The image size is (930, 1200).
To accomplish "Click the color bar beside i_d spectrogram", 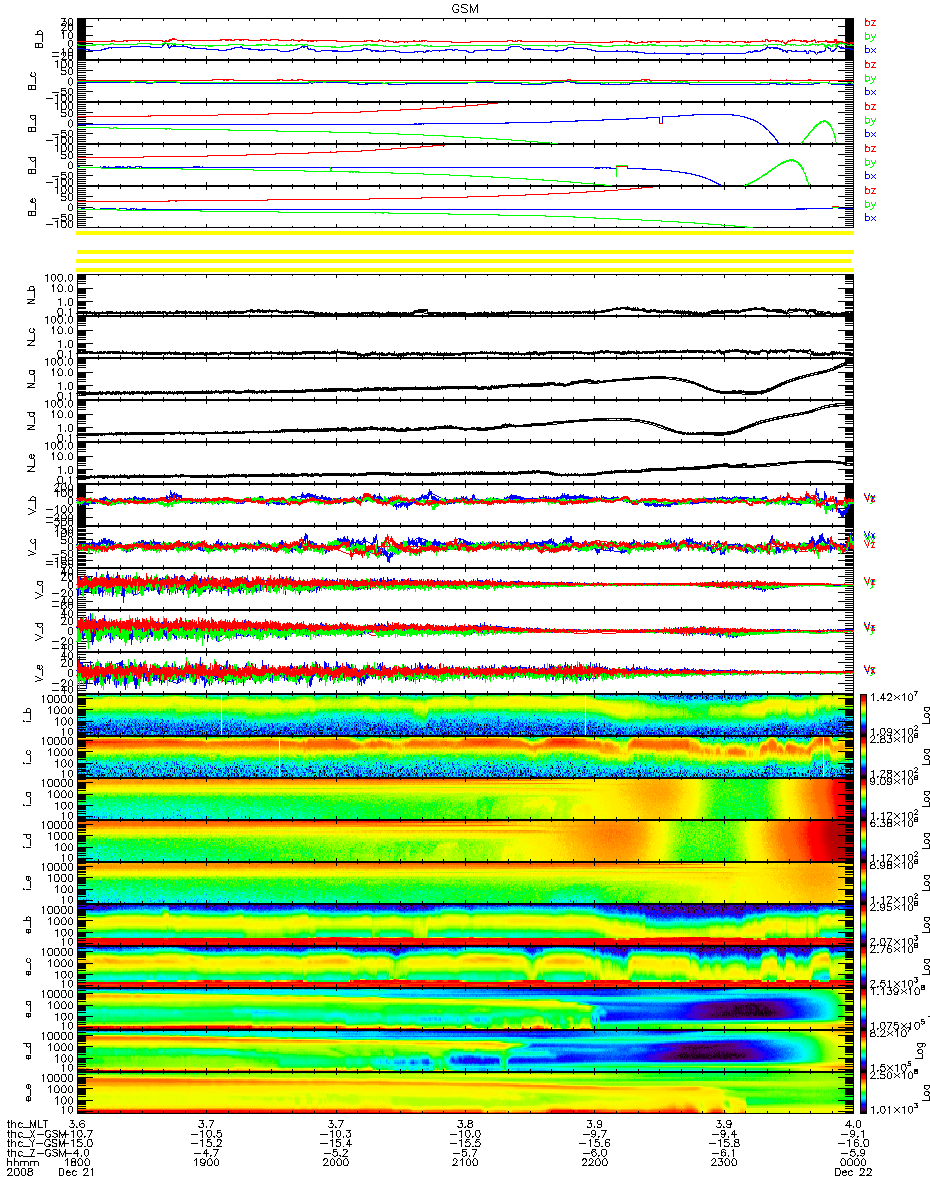I will point(864,840).
